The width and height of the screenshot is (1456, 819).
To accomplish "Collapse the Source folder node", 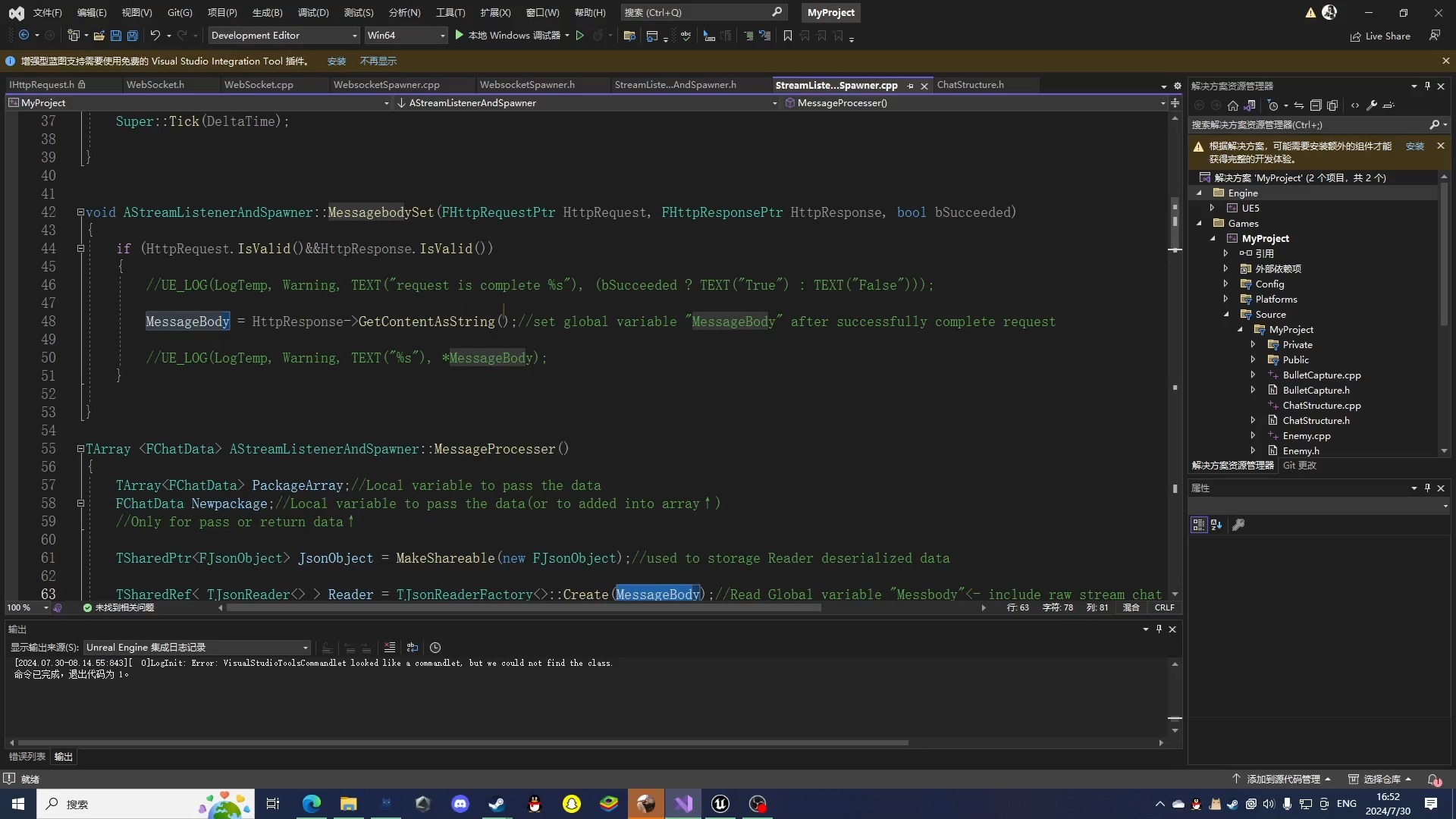I will pos(1226,314).
